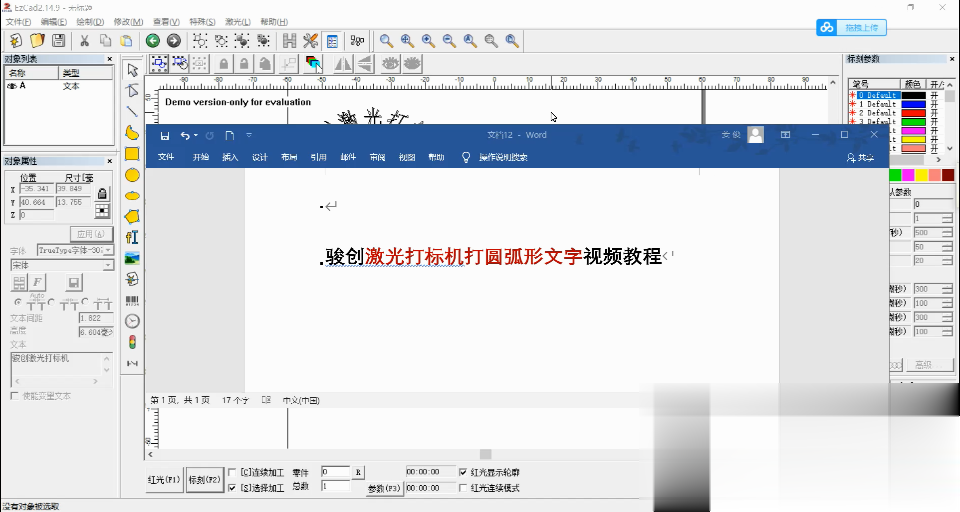Viewport: 960px width, 512px height.
Task: Select the Text tool icon
Action: click(x=132, y=237)
